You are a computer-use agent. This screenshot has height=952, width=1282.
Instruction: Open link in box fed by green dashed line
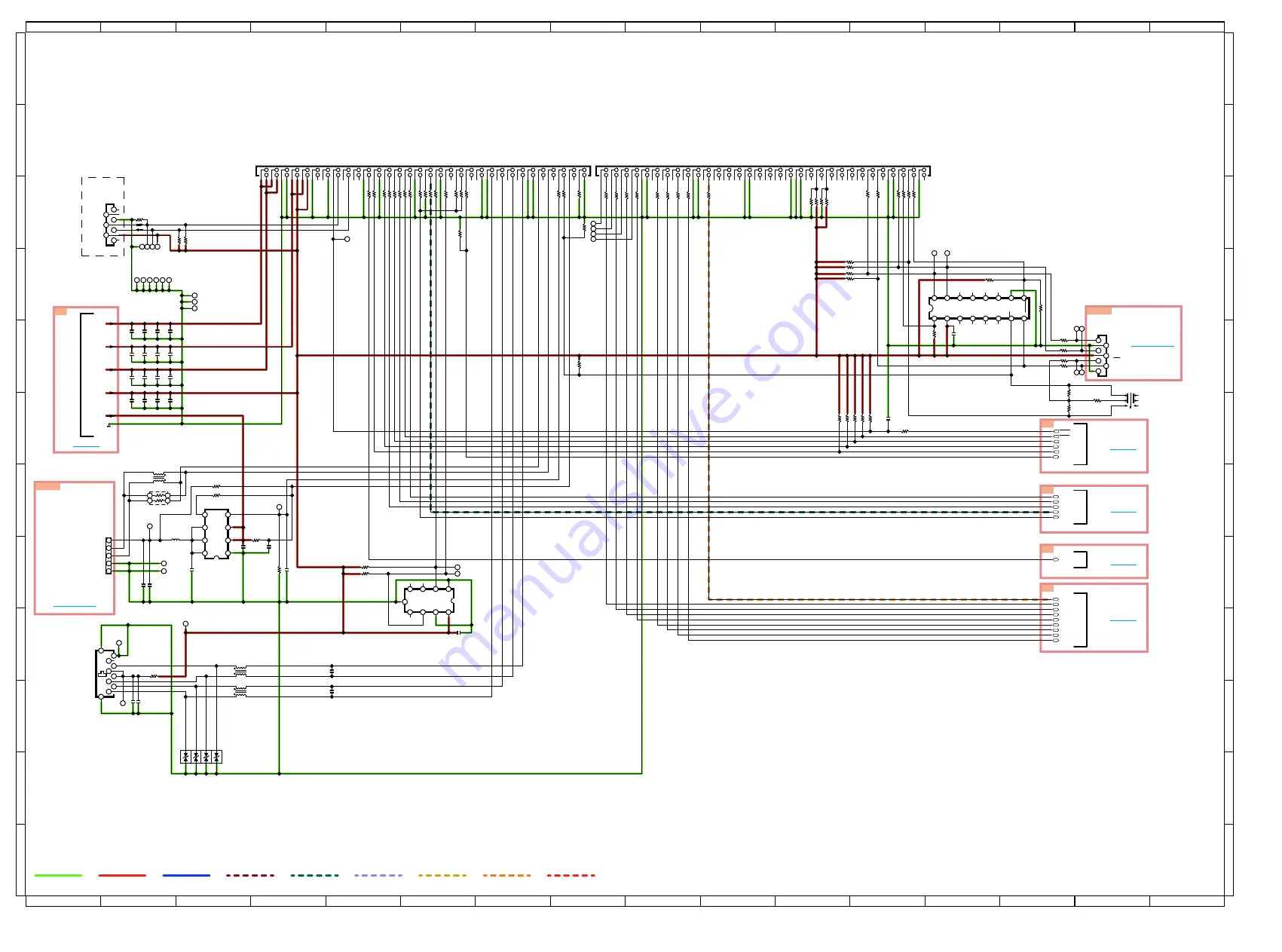[x=1123, y=512]
